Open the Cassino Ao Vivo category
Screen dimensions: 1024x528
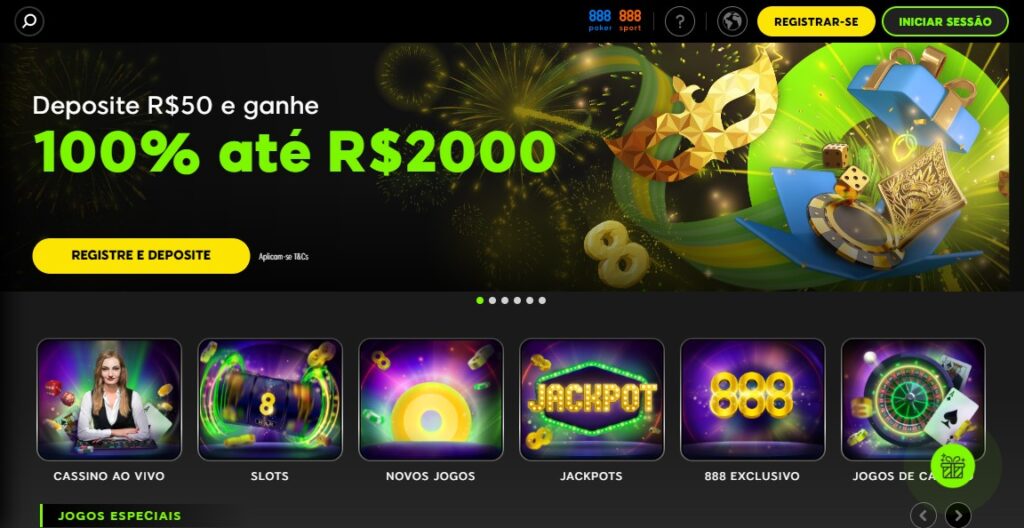[109, 410]
